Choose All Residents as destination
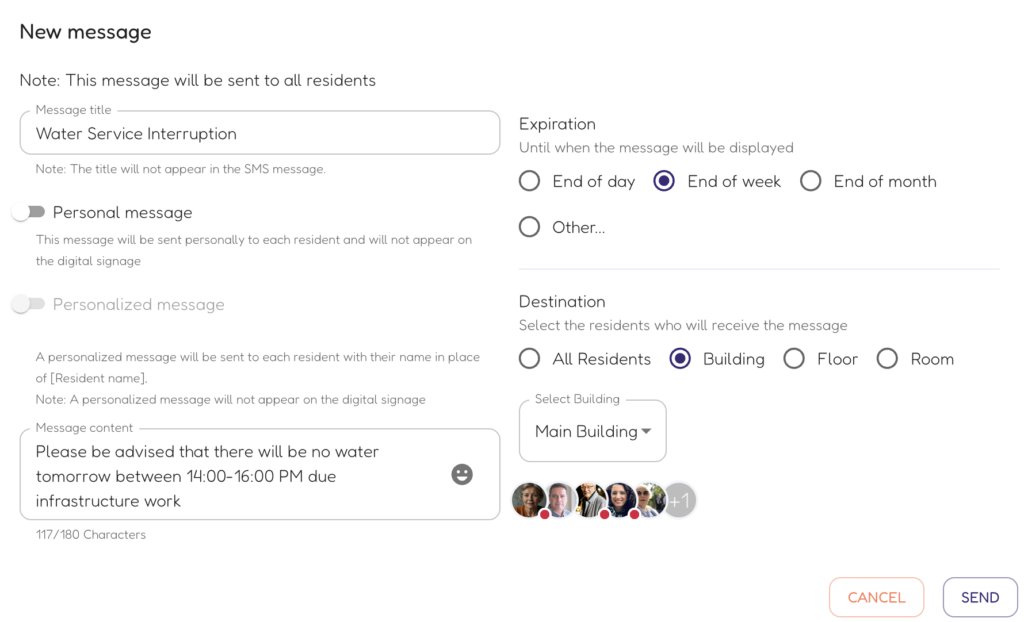 tap(530, 359)
